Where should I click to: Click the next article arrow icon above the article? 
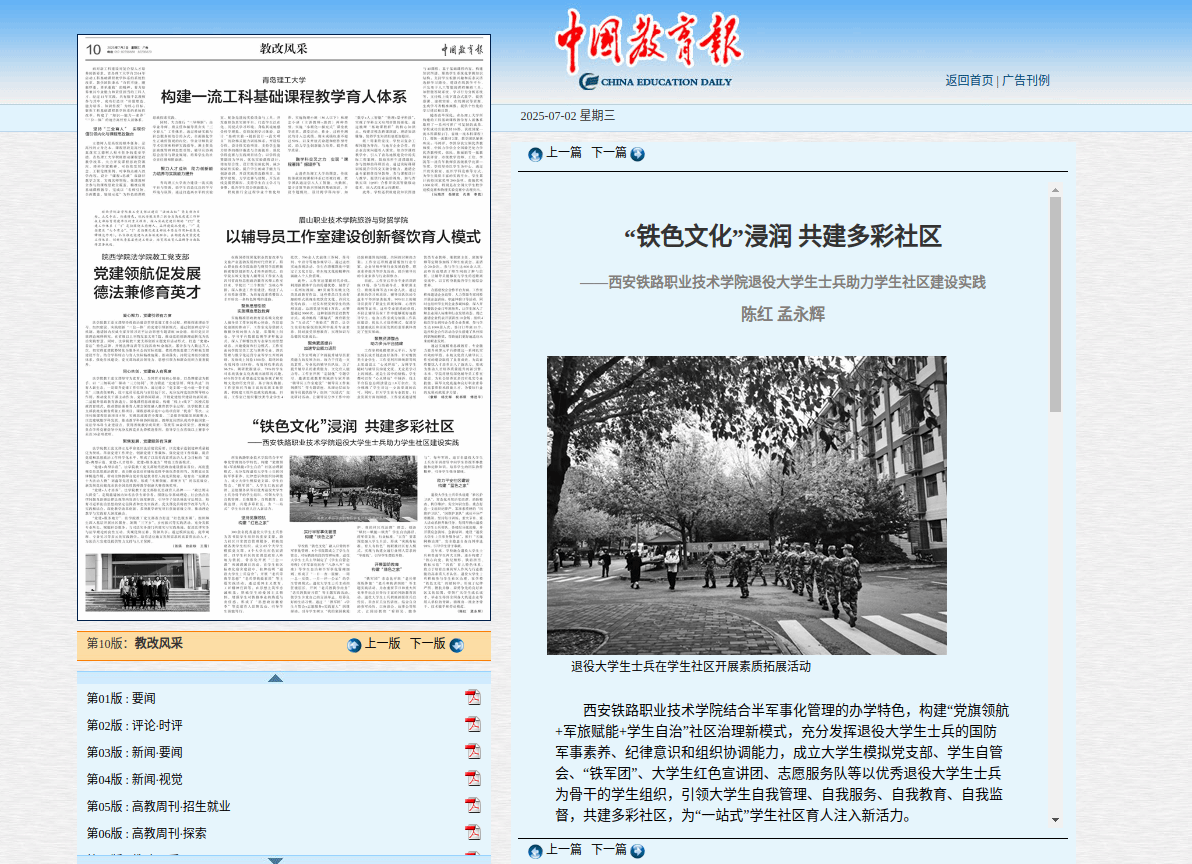[x=637, y=154]
